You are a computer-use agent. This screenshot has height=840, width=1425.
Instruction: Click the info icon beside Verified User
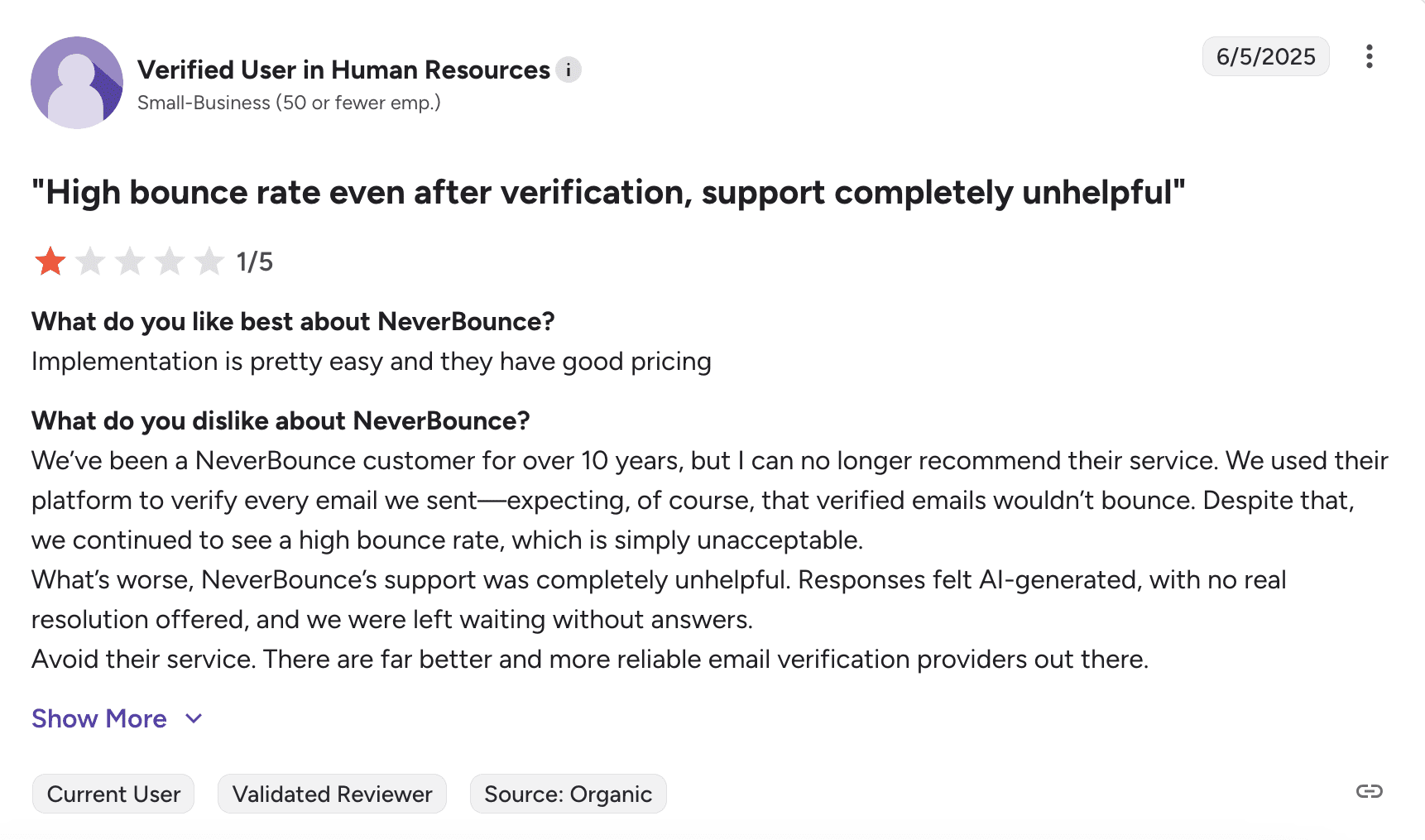pyautogui.click(x=568, y=70)
